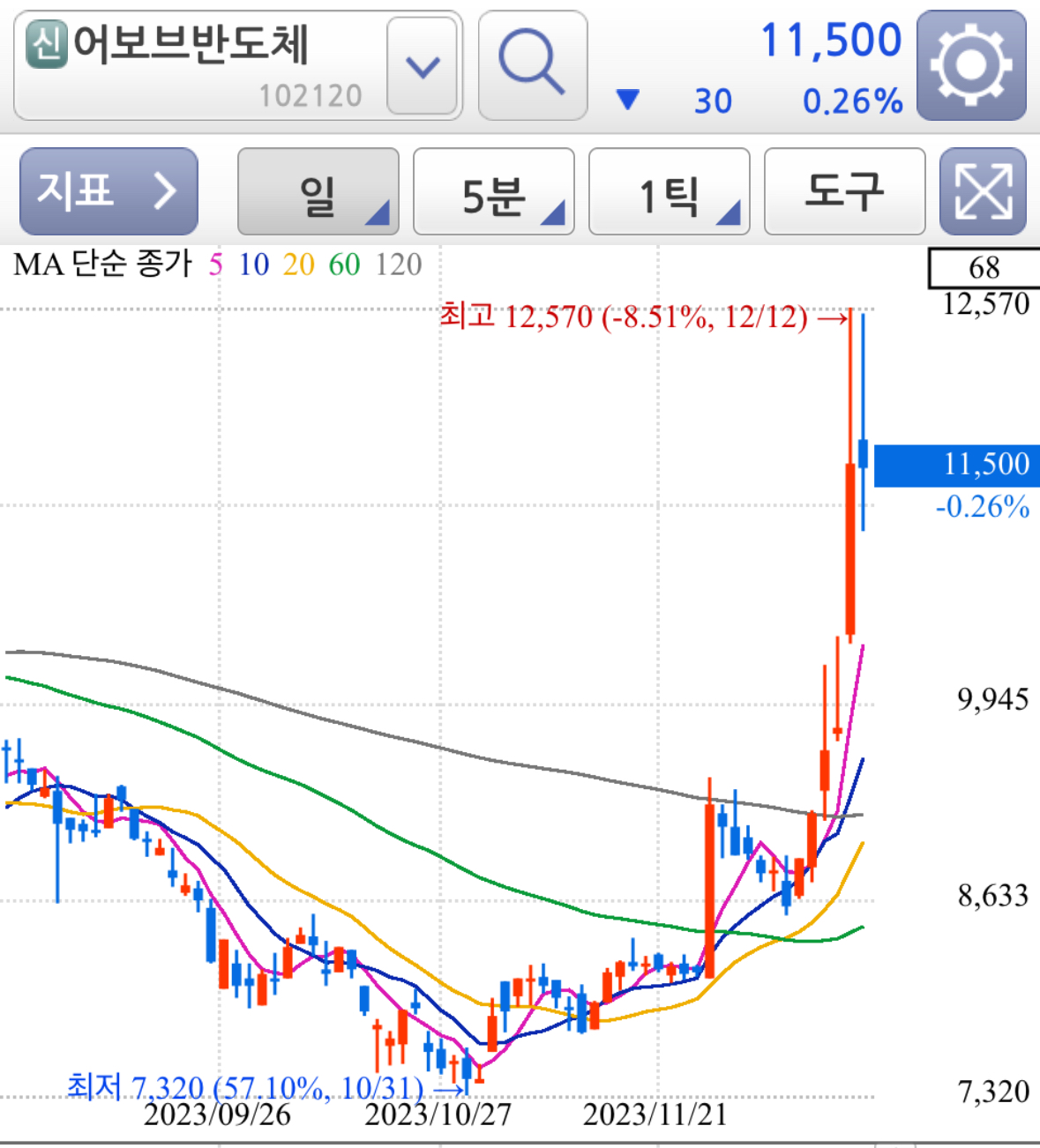Image resolution: width=1040 pixels, height=1148 pixels.
Task: Select MA 단순 종가 indicator label
Action: tap(100, 263)
